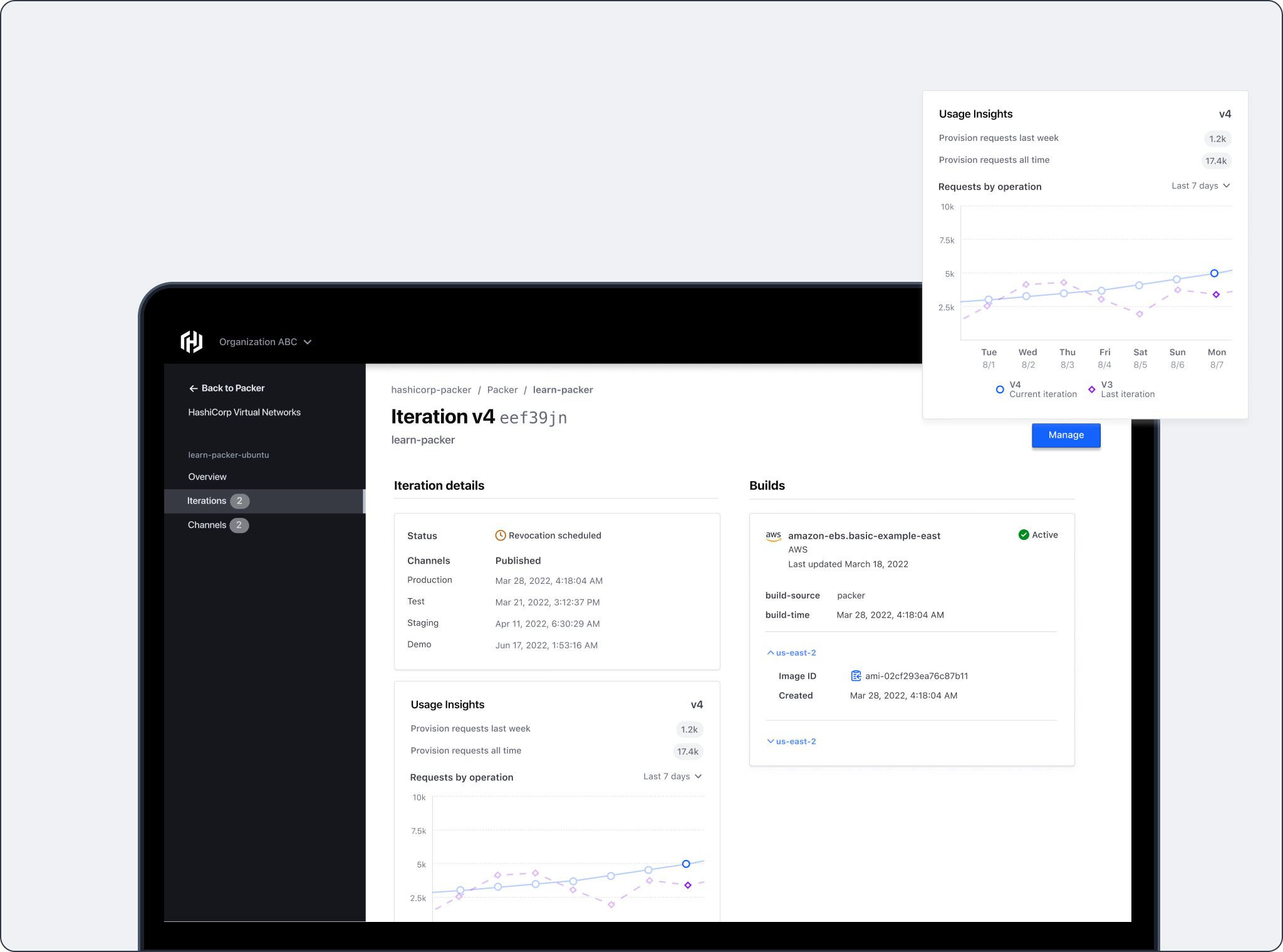Open the Organization ABC dropdown
Screen dimensions: 1283x952
(265, 342)
